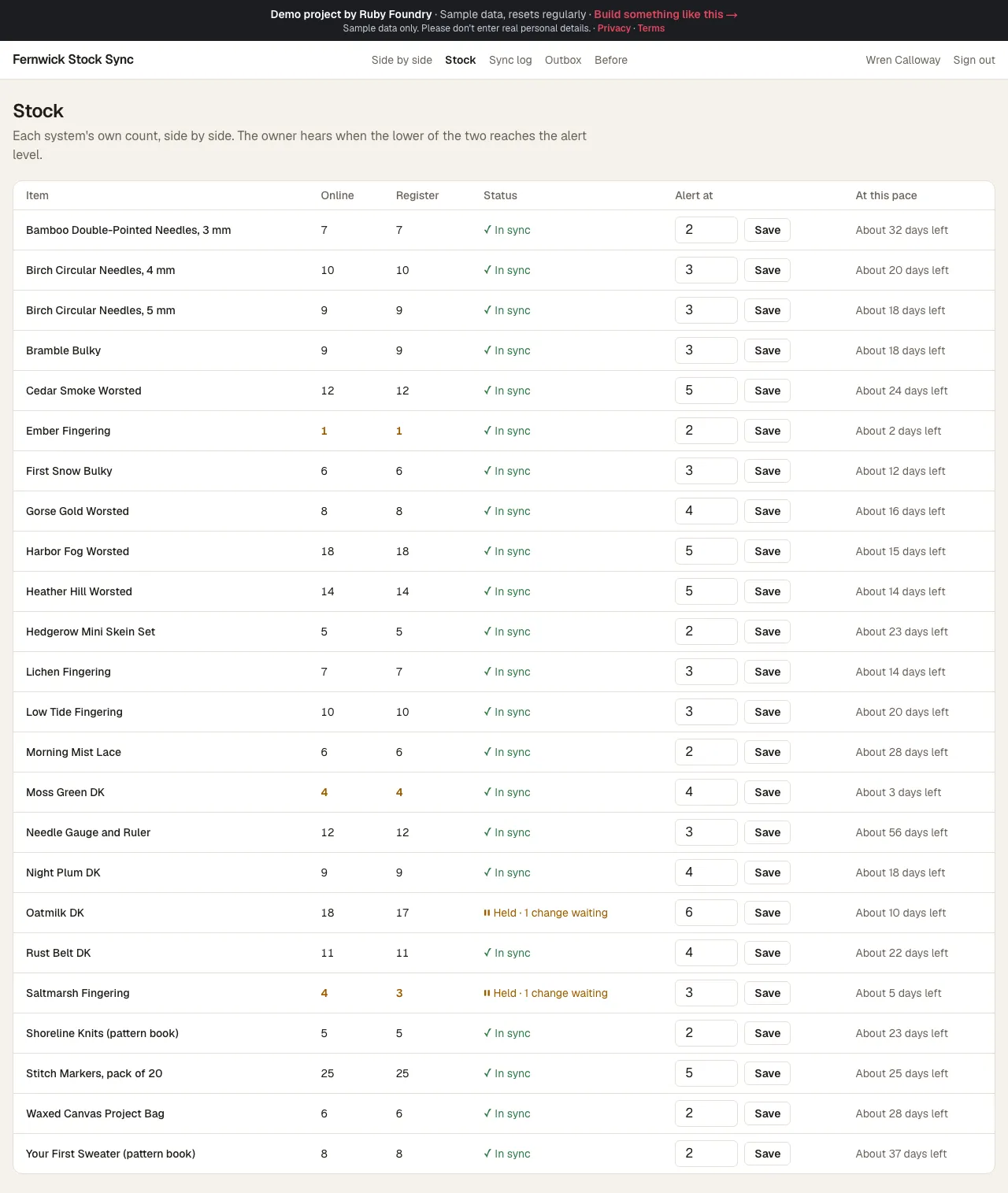Viewport: 1008px width, 1193px height.
Task: Open the Outbox tab
Action: [563, 60]
